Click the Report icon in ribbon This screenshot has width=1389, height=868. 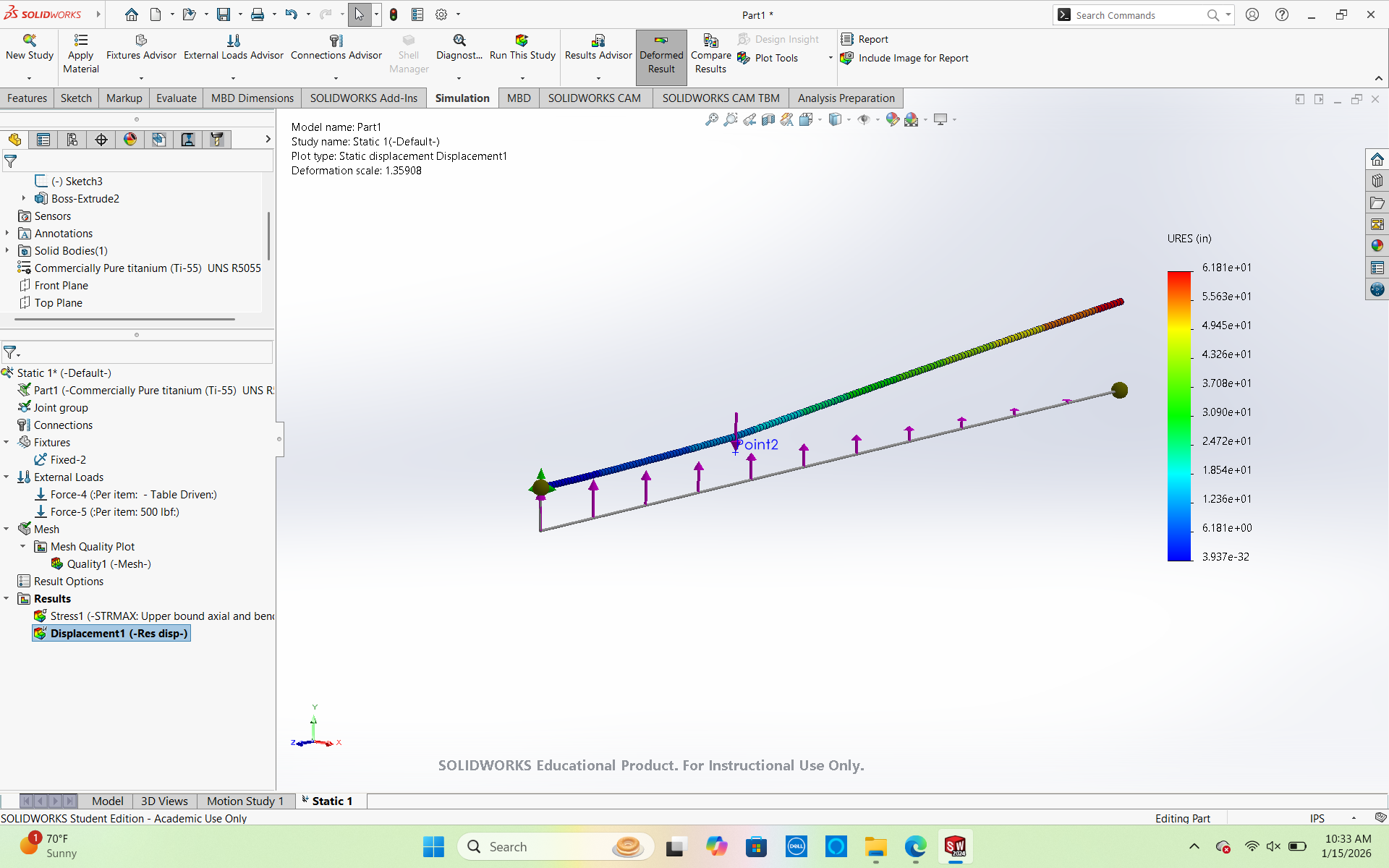pyautogui.click(x=847, y=39)
